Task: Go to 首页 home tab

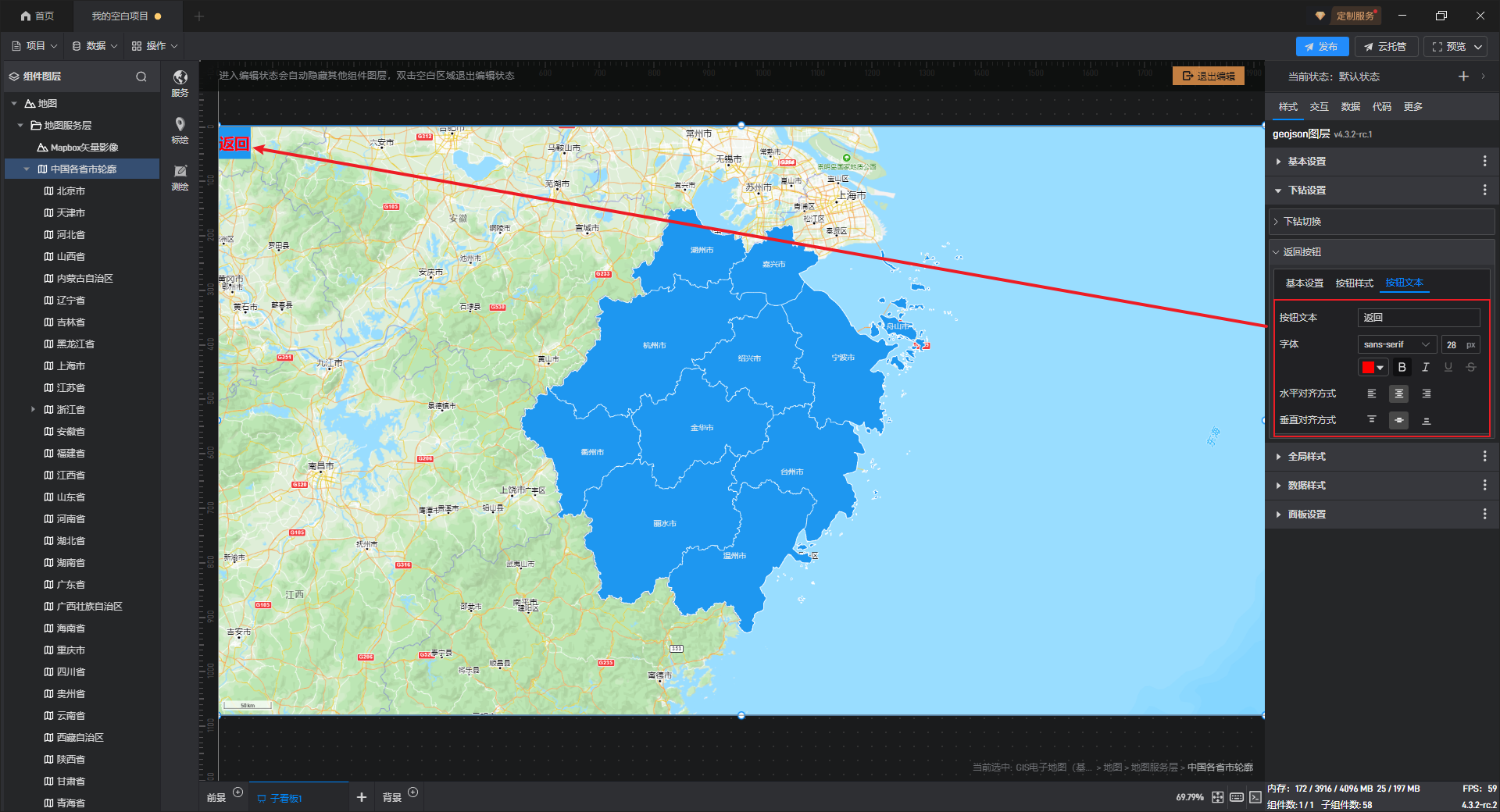Action: point(37,16)
